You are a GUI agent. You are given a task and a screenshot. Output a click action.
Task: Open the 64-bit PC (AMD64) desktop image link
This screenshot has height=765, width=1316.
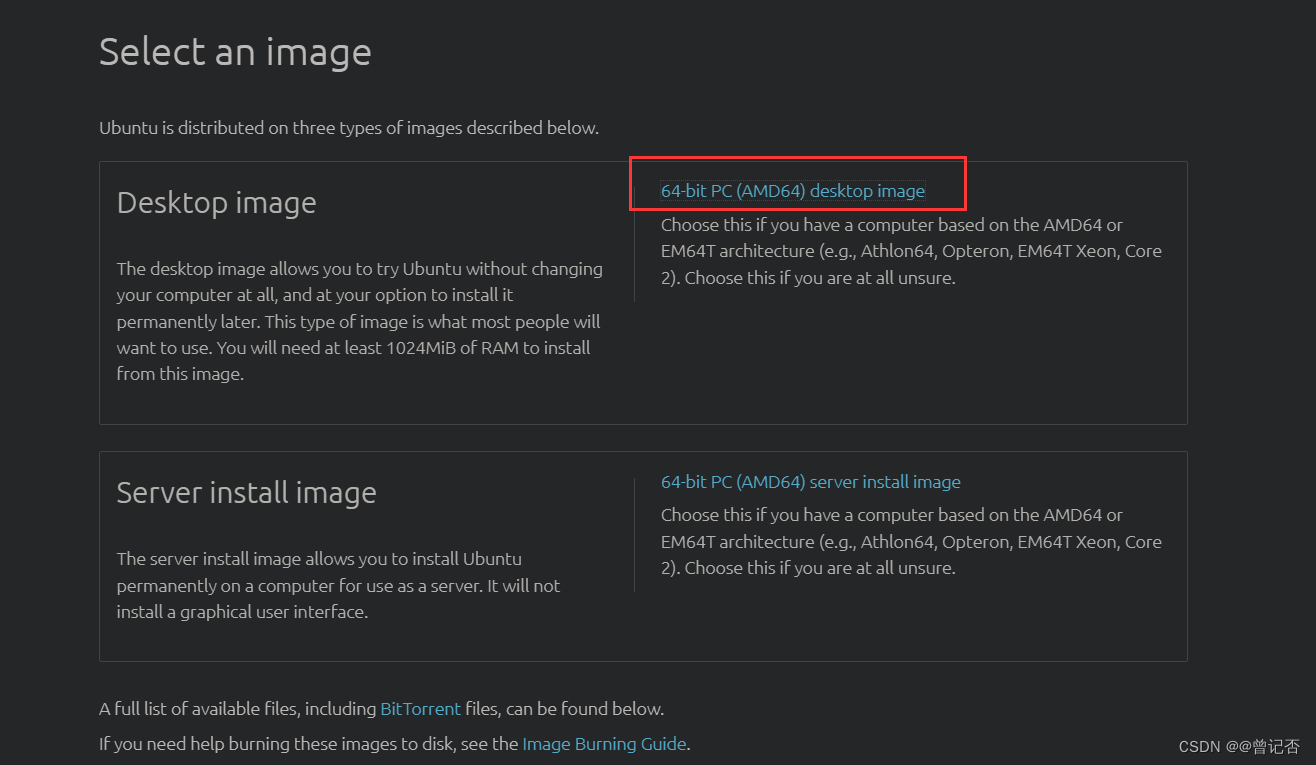click(792, 191)
